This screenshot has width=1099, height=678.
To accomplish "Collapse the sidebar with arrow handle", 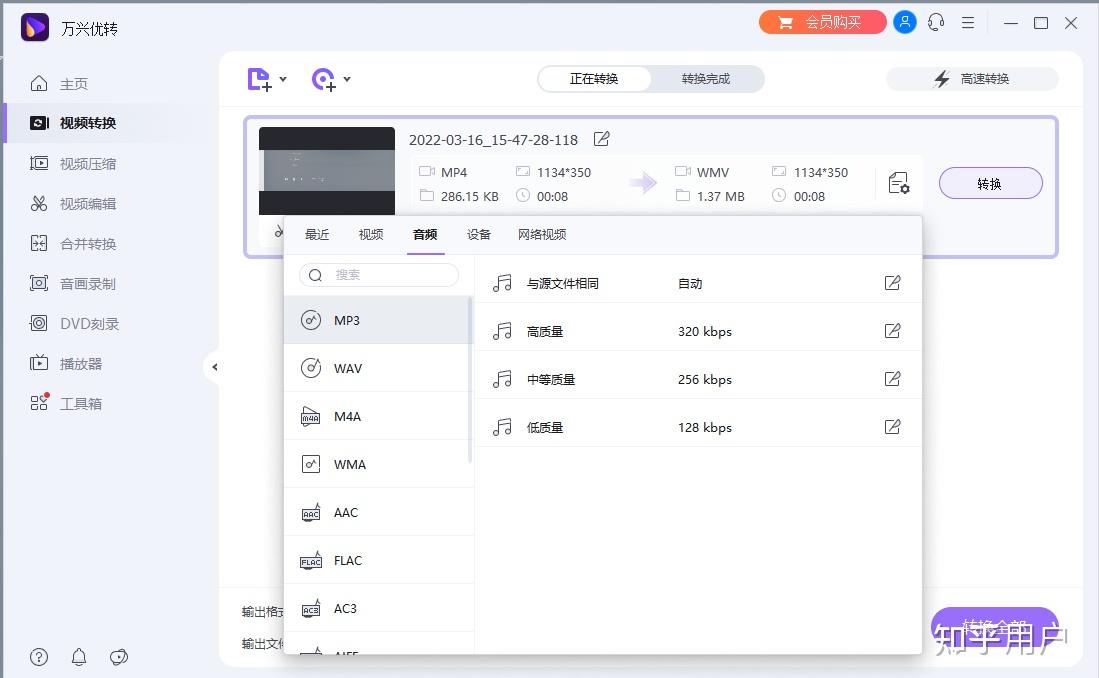I will 214,367.
